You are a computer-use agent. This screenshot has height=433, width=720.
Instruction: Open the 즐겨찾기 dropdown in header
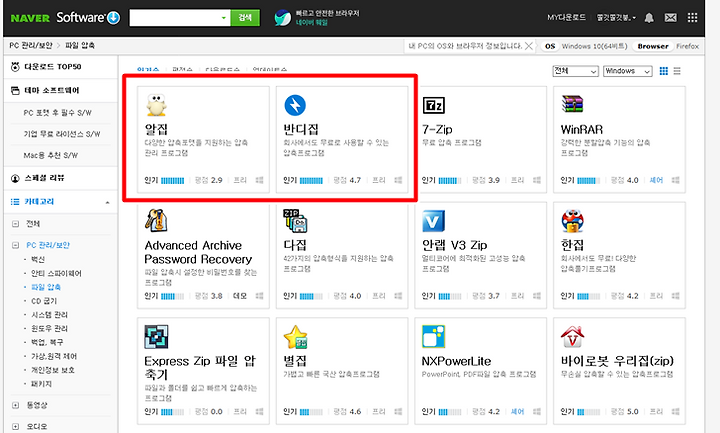click(616, 18)
